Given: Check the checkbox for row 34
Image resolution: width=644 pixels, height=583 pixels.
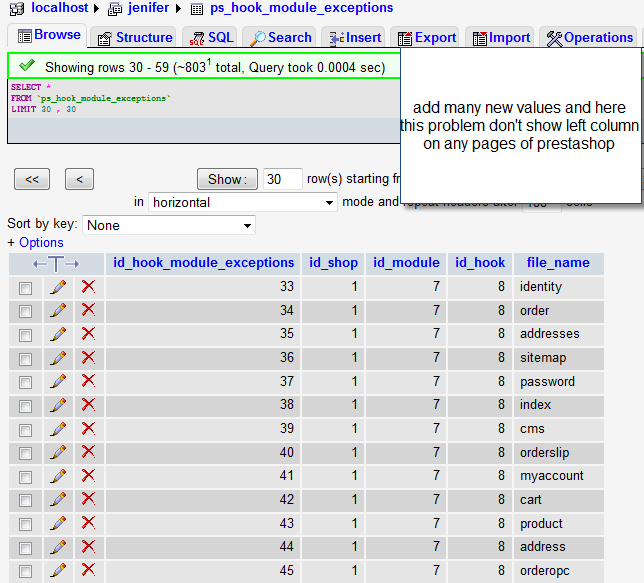Looking at the screenshot, I should (x=25, y=311).
